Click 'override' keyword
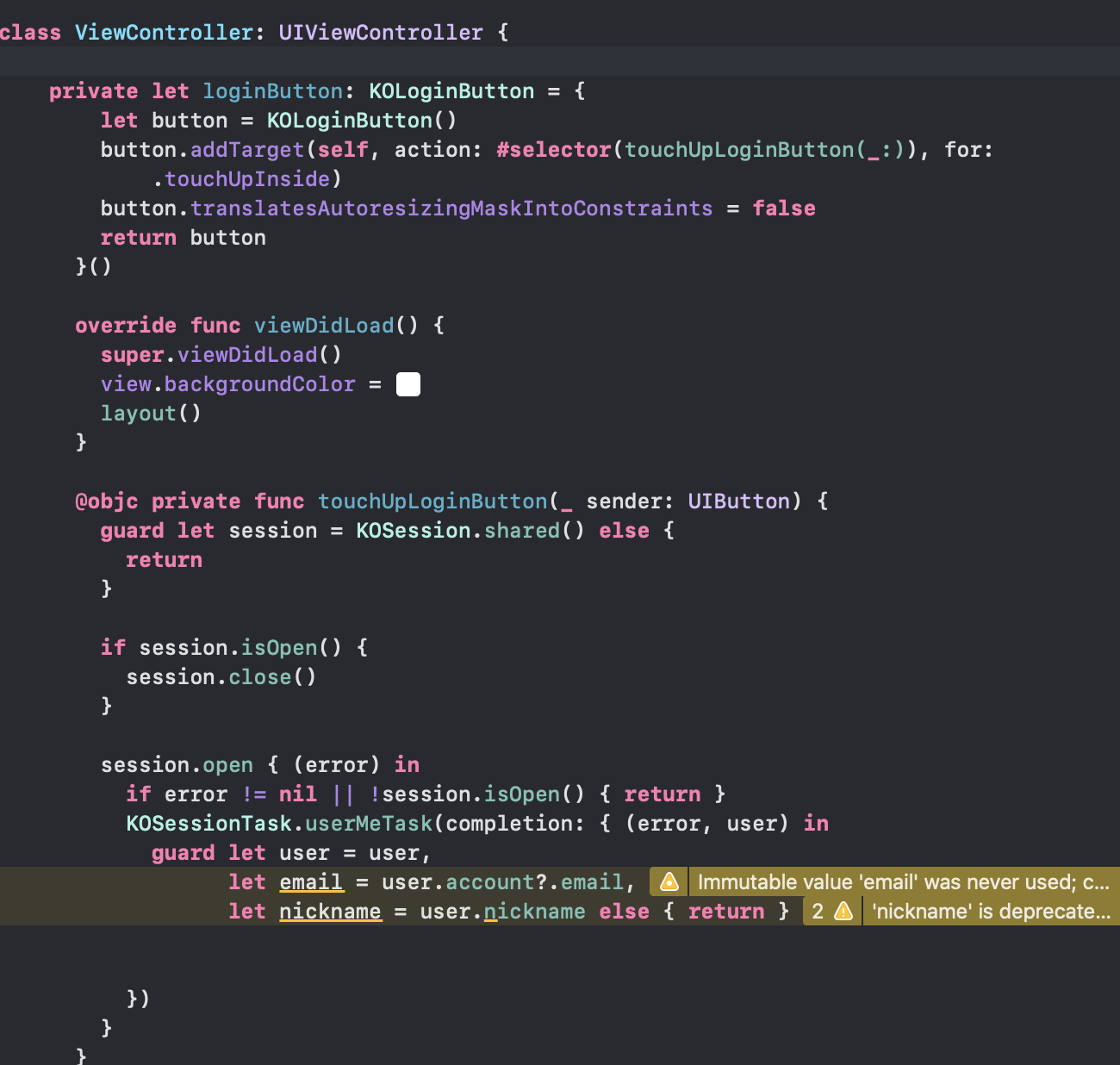This screenshot has height=1065, width=1120. click(x=126, y=326)
